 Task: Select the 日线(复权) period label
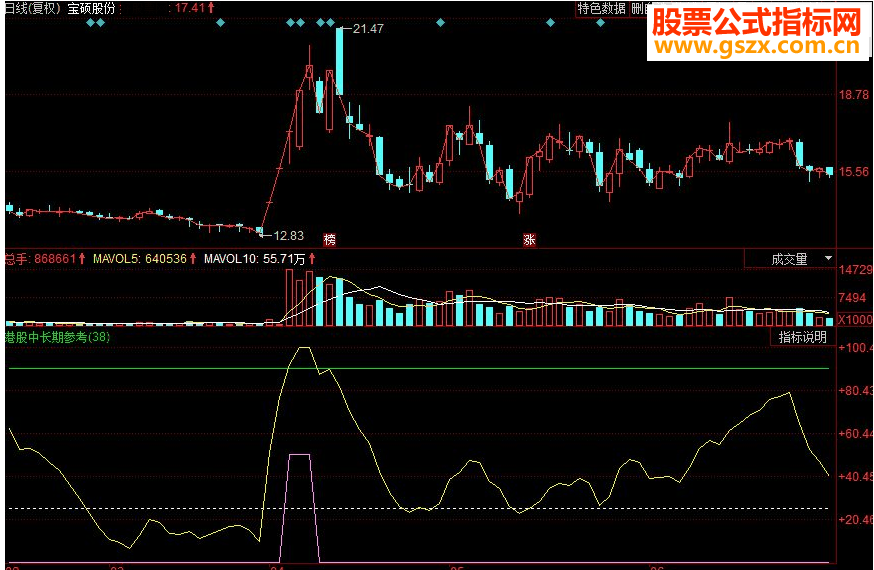[x=32, y=8]
